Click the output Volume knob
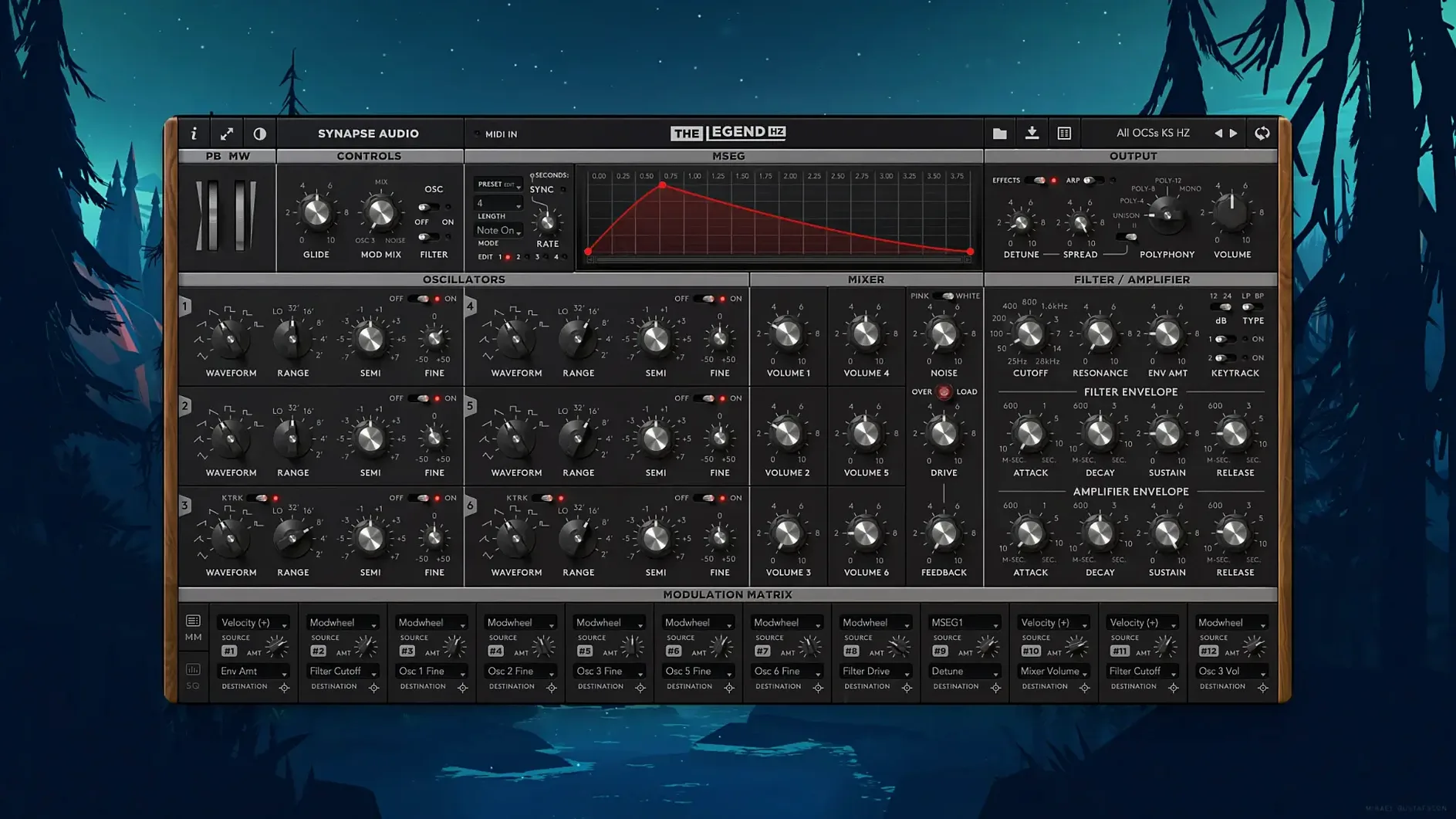Viewport: 1456px width, 819px height. pyautogui.click(x=1231, y=212)
